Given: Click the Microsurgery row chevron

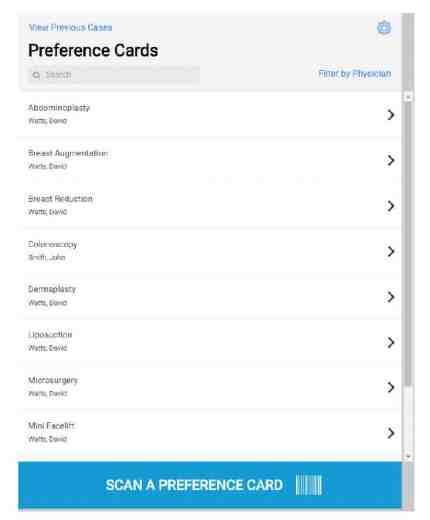Looking at the screenshot, I should [391, 387].
